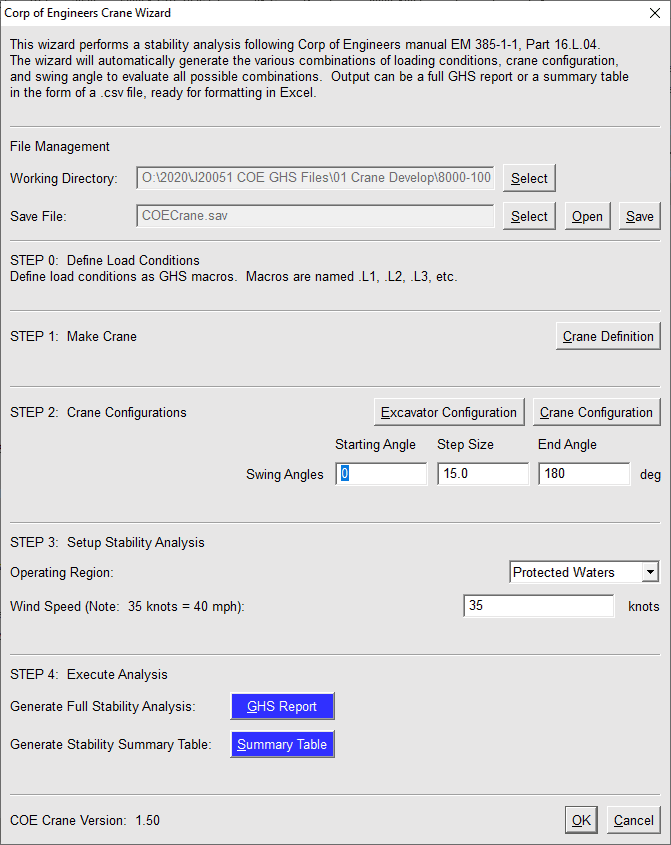
Task: Click the 'STEP 4: Execute Analysis' heading
Action: (88, 674)
